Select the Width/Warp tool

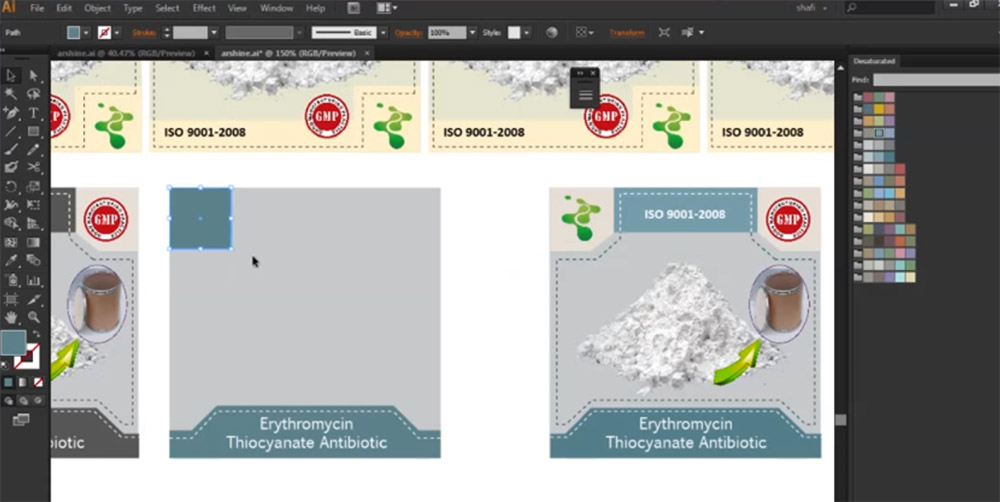11,205
